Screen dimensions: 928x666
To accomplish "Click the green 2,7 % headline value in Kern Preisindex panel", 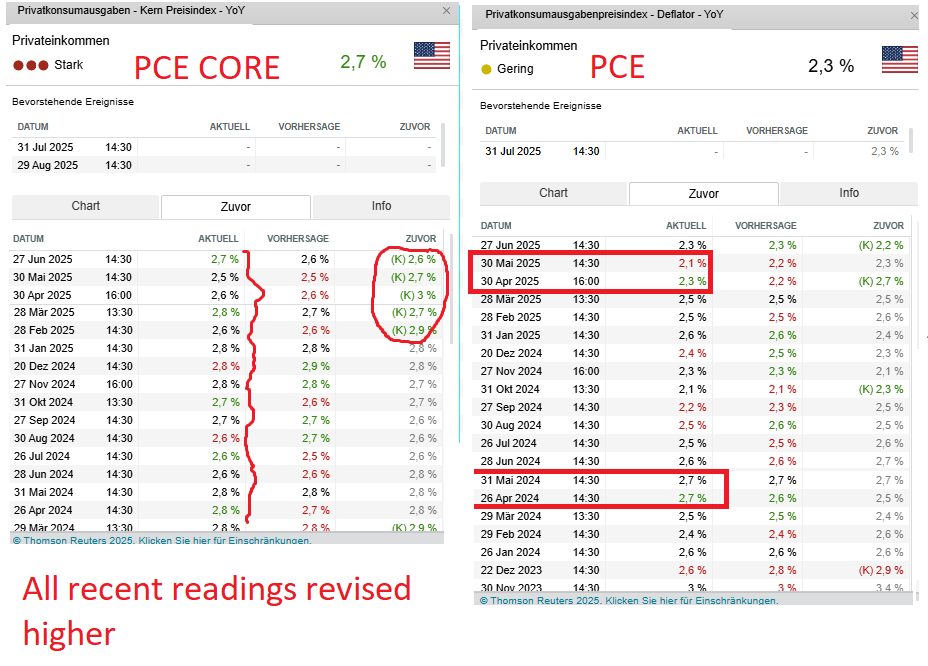I will [363, 62].
